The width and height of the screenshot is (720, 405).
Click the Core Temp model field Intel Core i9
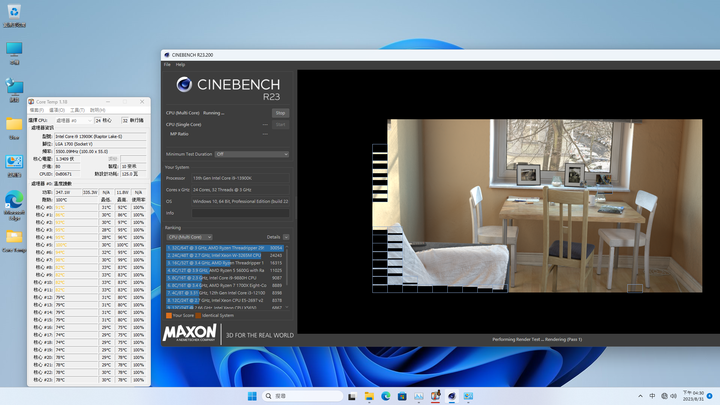coord(100,136)
